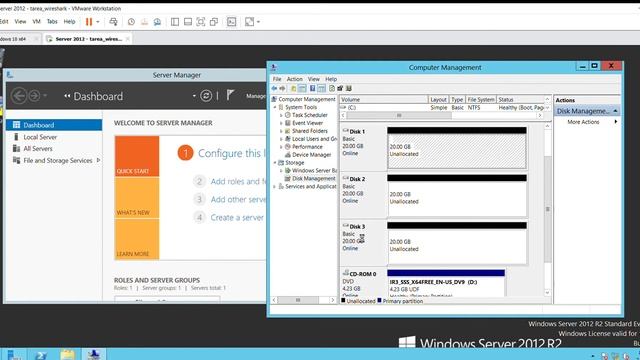Click the Configure this local server link
The height and width of the screenshot is (360, 640).
click(232, 153)
